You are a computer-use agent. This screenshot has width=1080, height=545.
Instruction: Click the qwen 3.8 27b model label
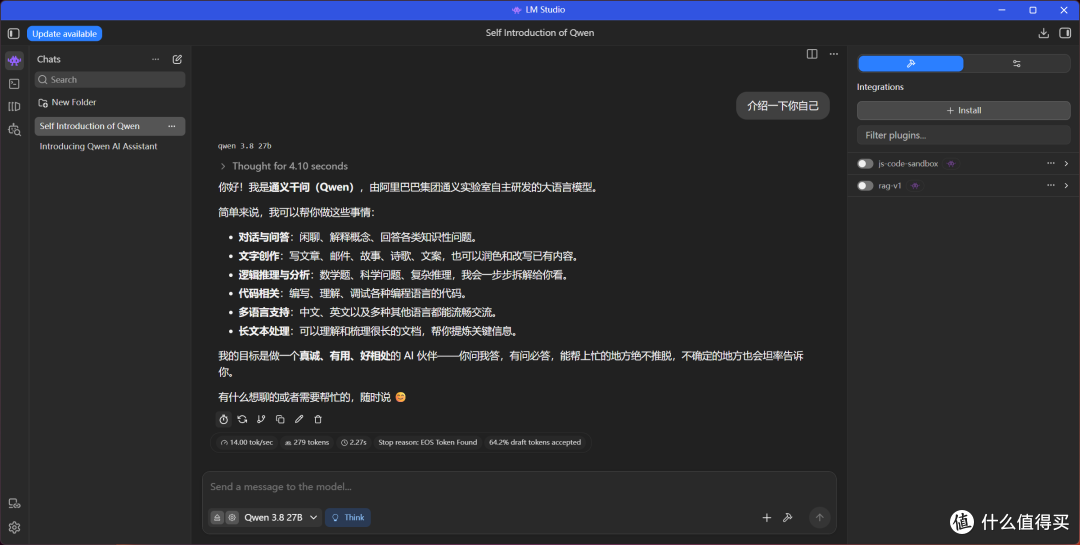tap(245, 146)
